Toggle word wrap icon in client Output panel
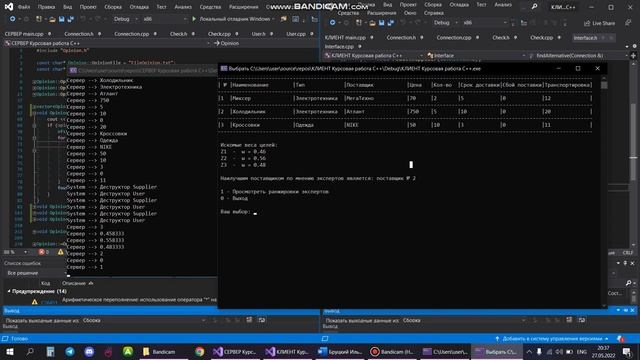 pyautogui.click(x=582, y=320)
